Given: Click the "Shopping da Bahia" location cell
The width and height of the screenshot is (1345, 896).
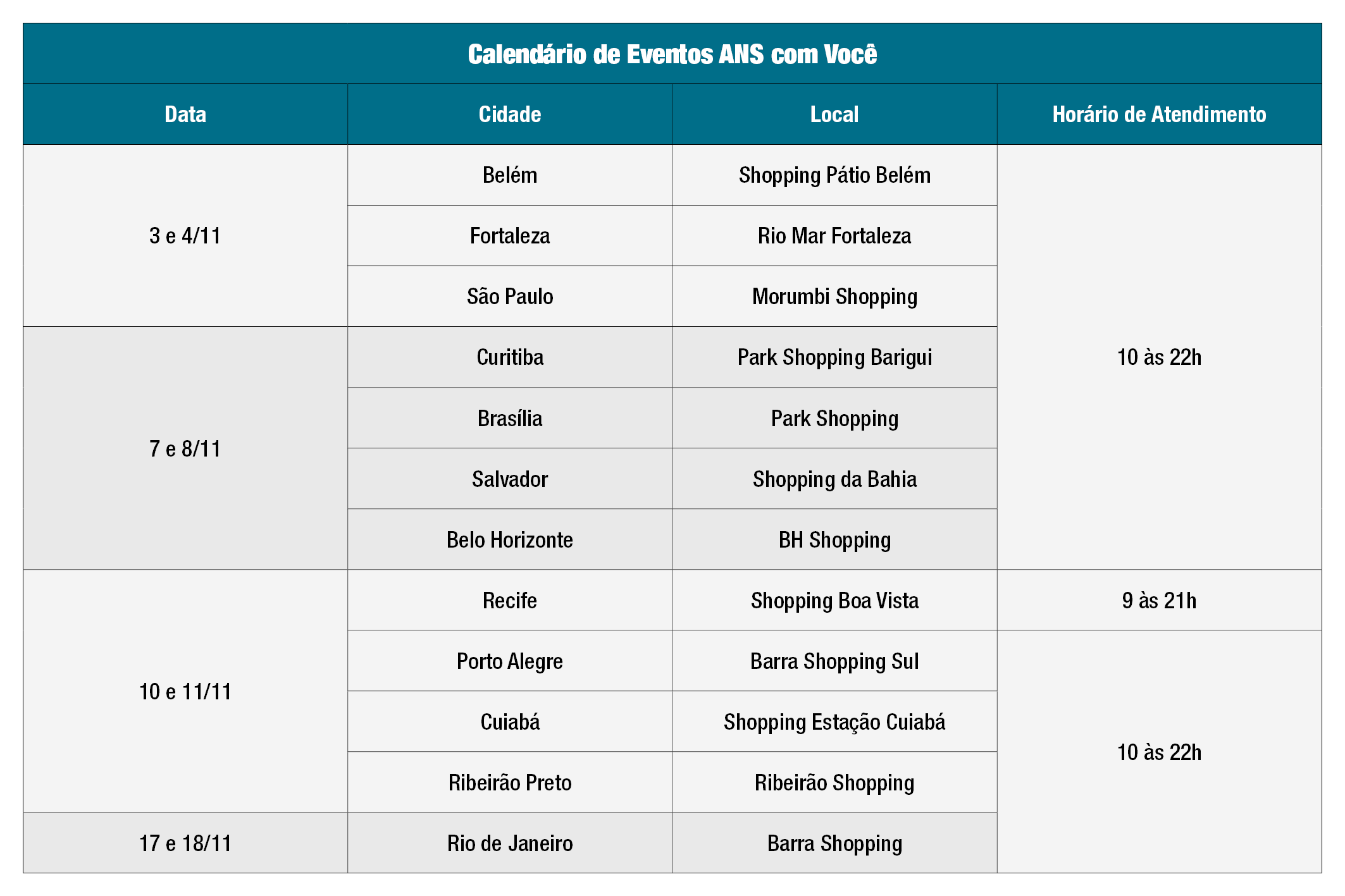Looking at the screenshot, I should click(834, 479).
